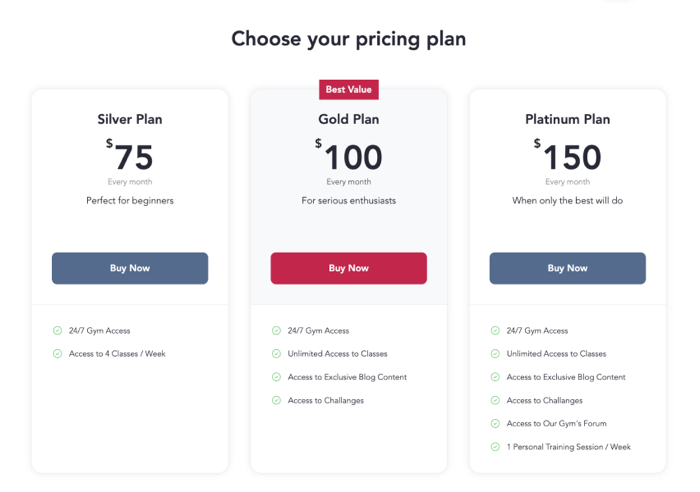Screen dimensions: 700x492
Task: Click checkmark next to Access to 4 Classes / Week
Action: 58,353
